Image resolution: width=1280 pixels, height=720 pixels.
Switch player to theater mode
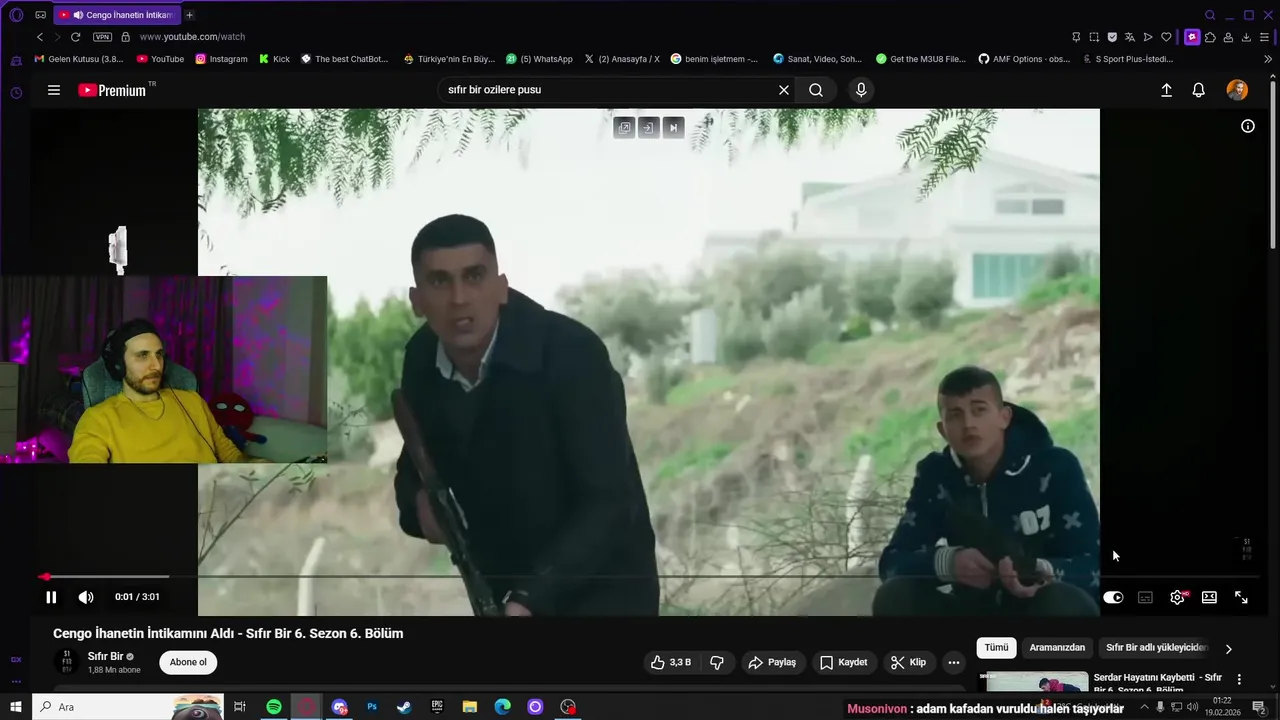tap(1209, 597)
